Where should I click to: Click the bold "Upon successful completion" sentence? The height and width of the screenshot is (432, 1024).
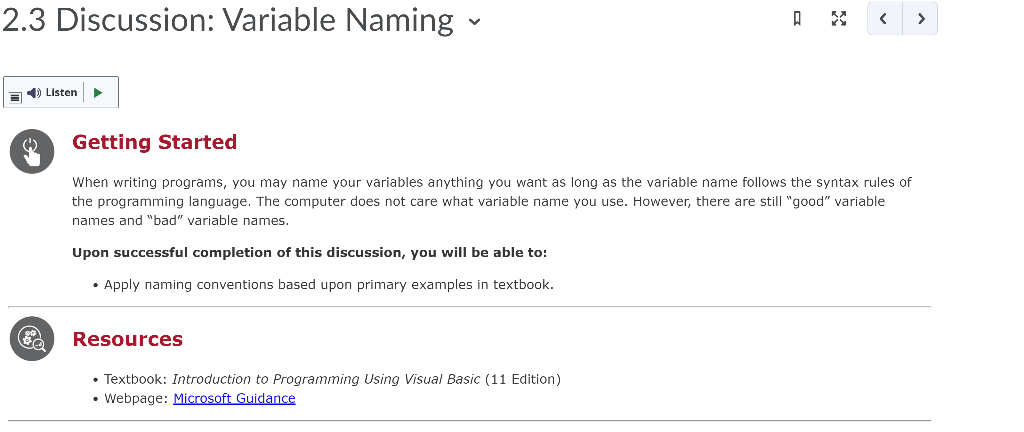pos(310,253)
